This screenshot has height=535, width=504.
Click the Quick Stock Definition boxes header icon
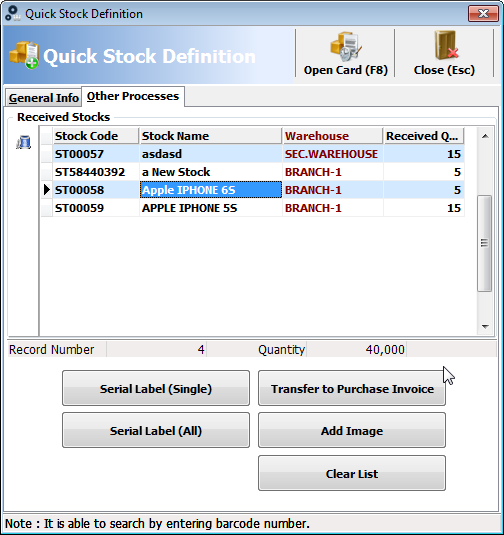pyautogui.click(x=24, y=55)
